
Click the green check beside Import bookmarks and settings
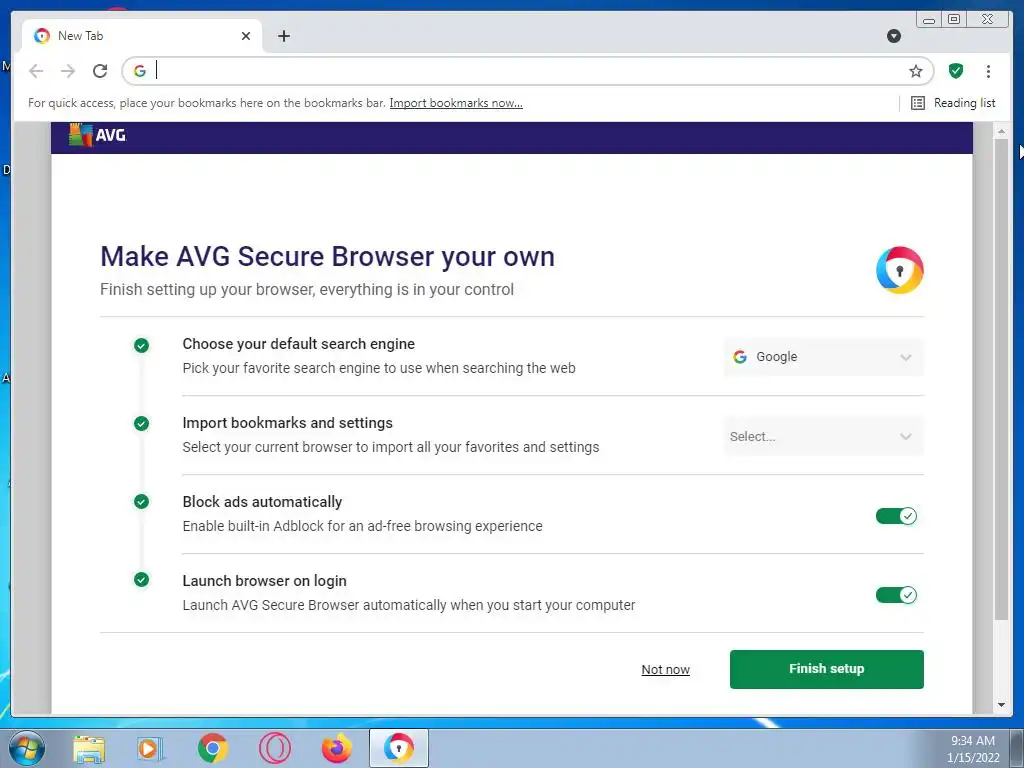(x=141, y=424)
